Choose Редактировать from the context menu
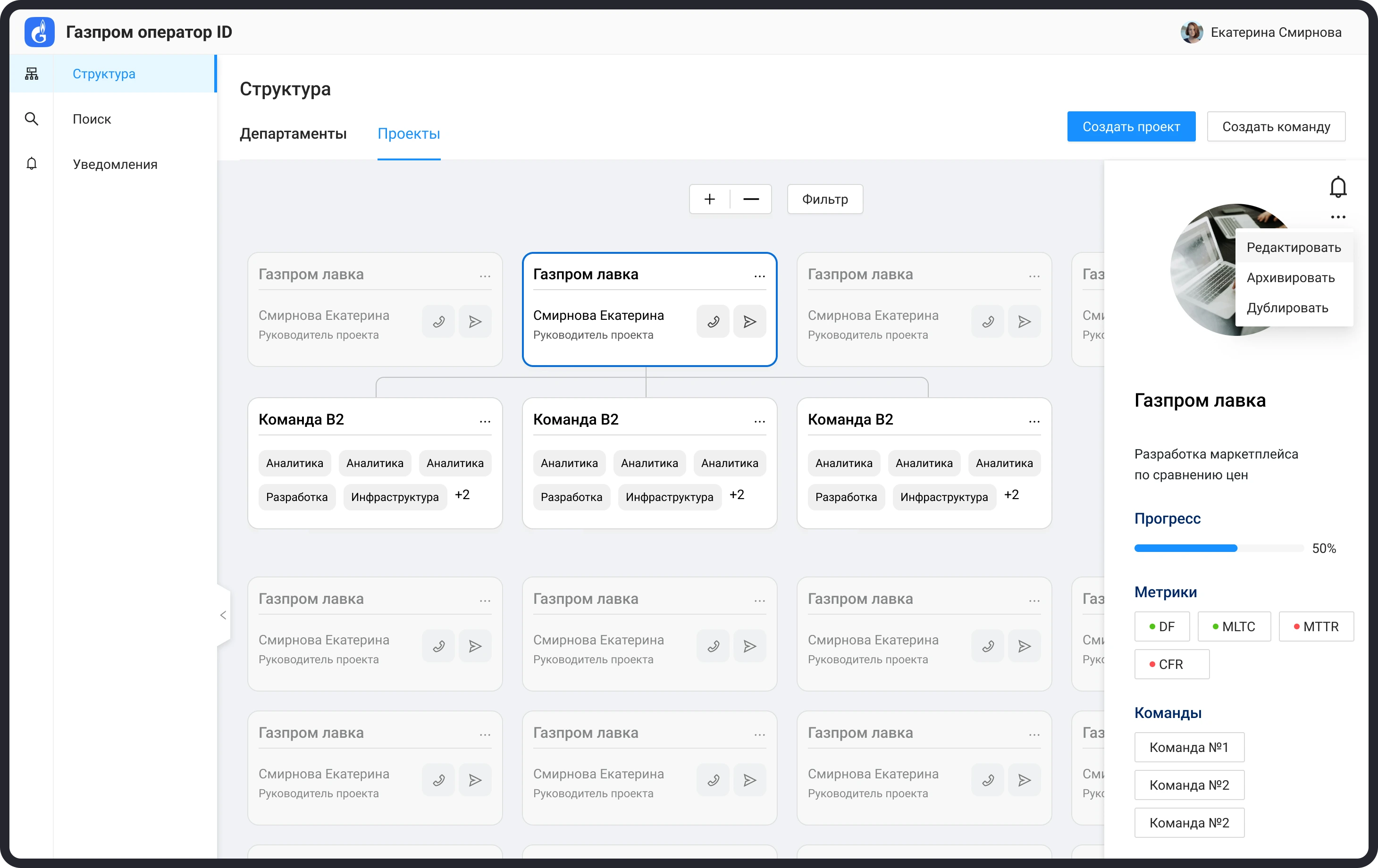The width and height of the screenshot is (1378, 868). 1294,247
